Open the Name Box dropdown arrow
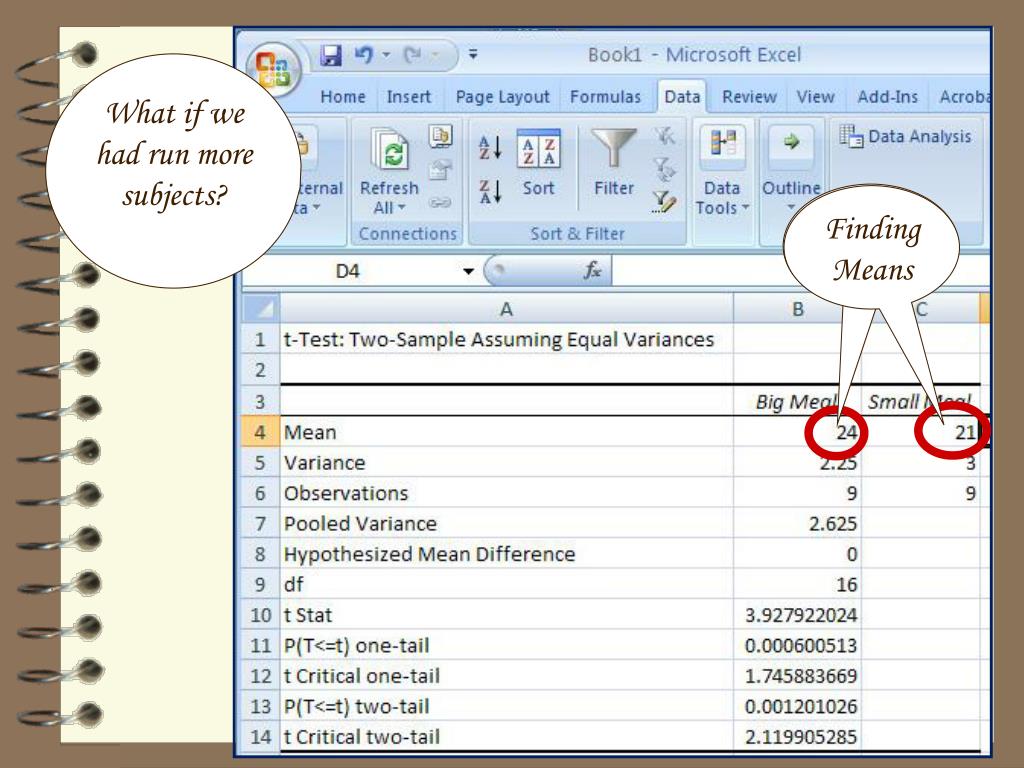The image size is (1024, 768). pyautogui.click(x=468, y=271)
